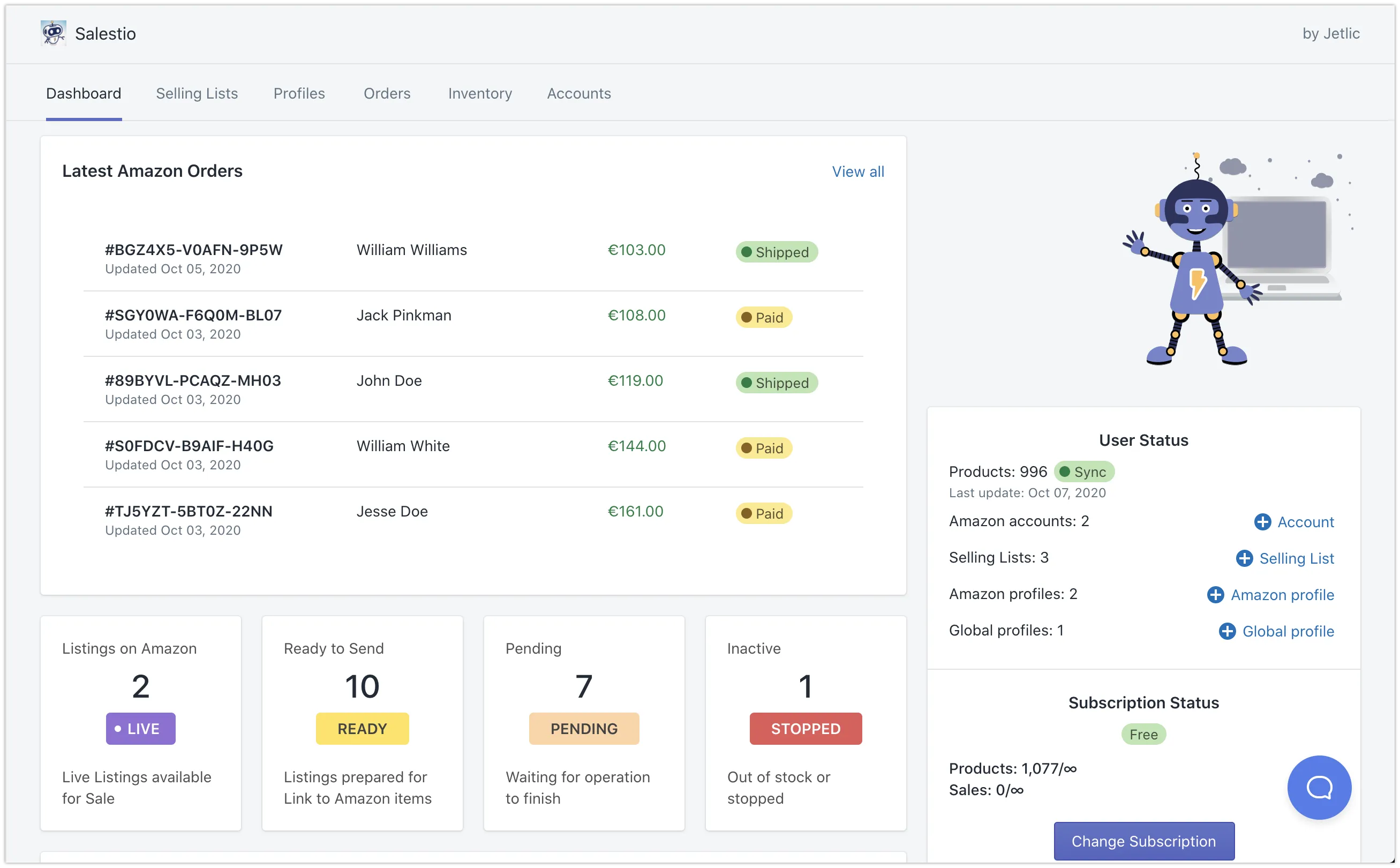This screenshot has width=1400, height=868.
Task: Open the chat support bubble
Action: pos(1319,787)
